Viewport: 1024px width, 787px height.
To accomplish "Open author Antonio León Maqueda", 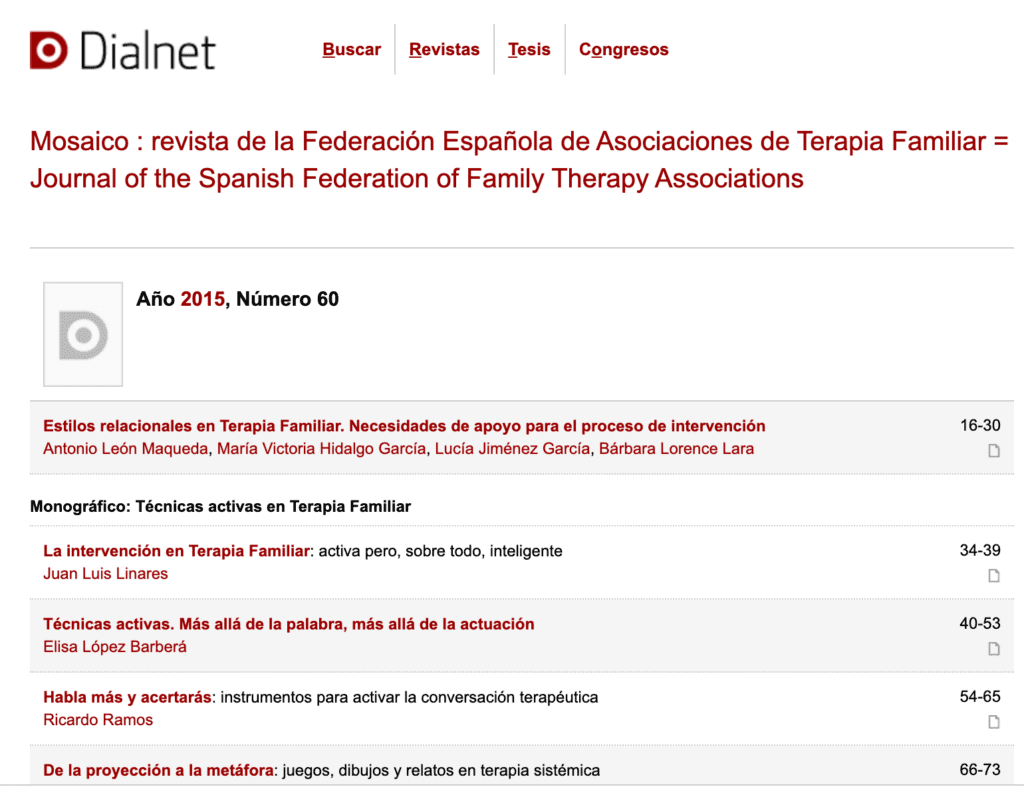I will [x=125, y=449].
